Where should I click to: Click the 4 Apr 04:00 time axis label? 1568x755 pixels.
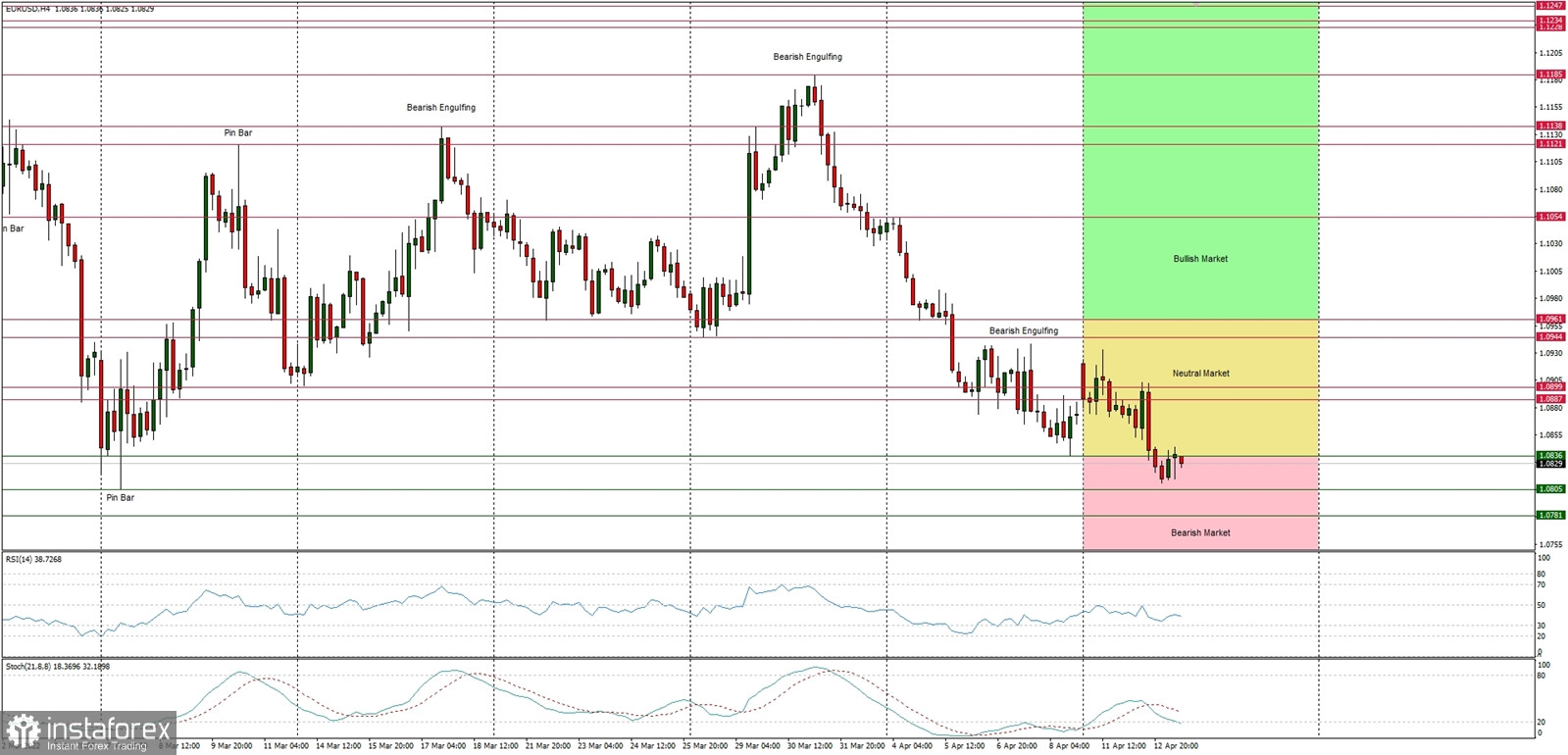(x=913, y=746)
